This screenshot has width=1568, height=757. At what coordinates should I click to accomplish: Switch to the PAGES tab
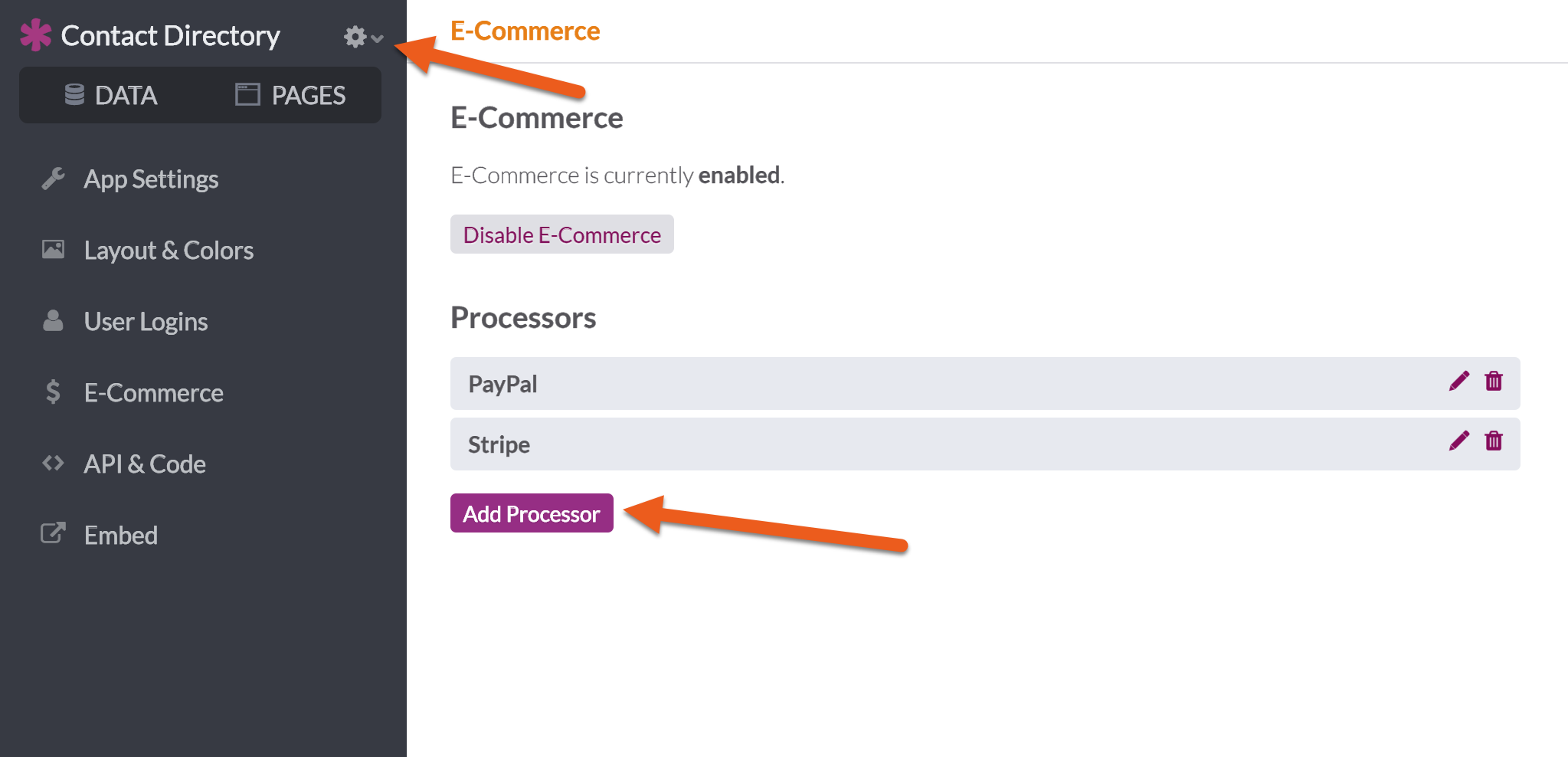pos(290,95)
